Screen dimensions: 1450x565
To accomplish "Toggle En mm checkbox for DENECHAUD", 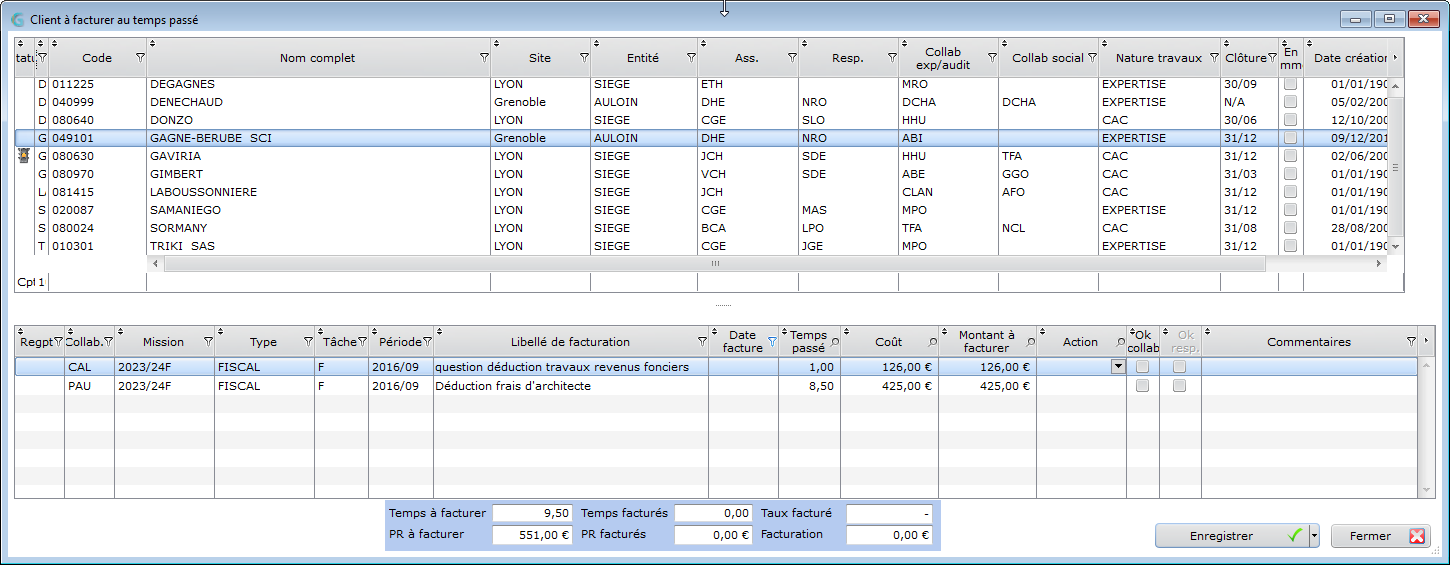I will coord(1290,102).
